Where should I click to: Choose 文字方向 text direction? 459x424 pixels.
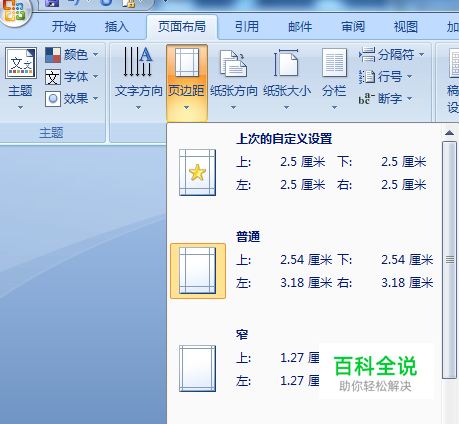138,79
